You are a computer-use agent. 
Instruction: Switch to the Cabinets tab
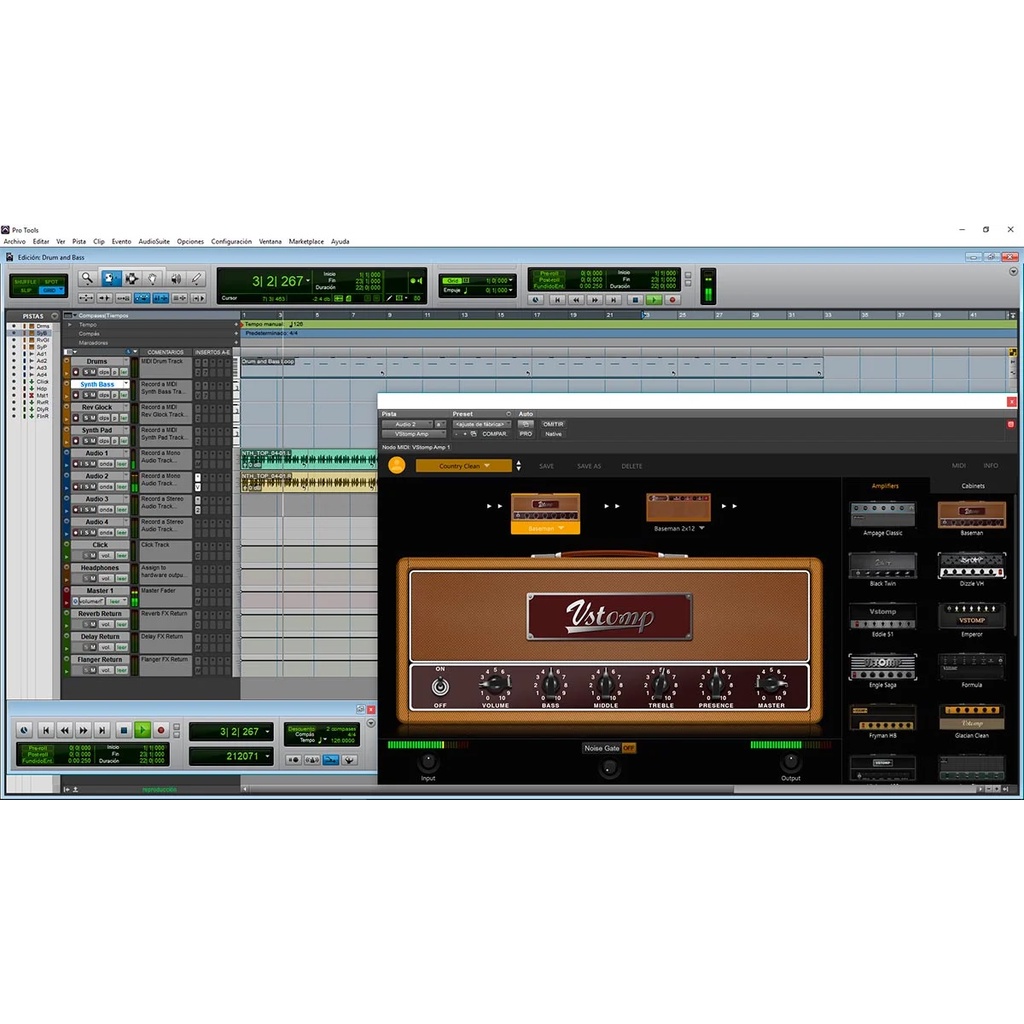[x=972, y=485]
